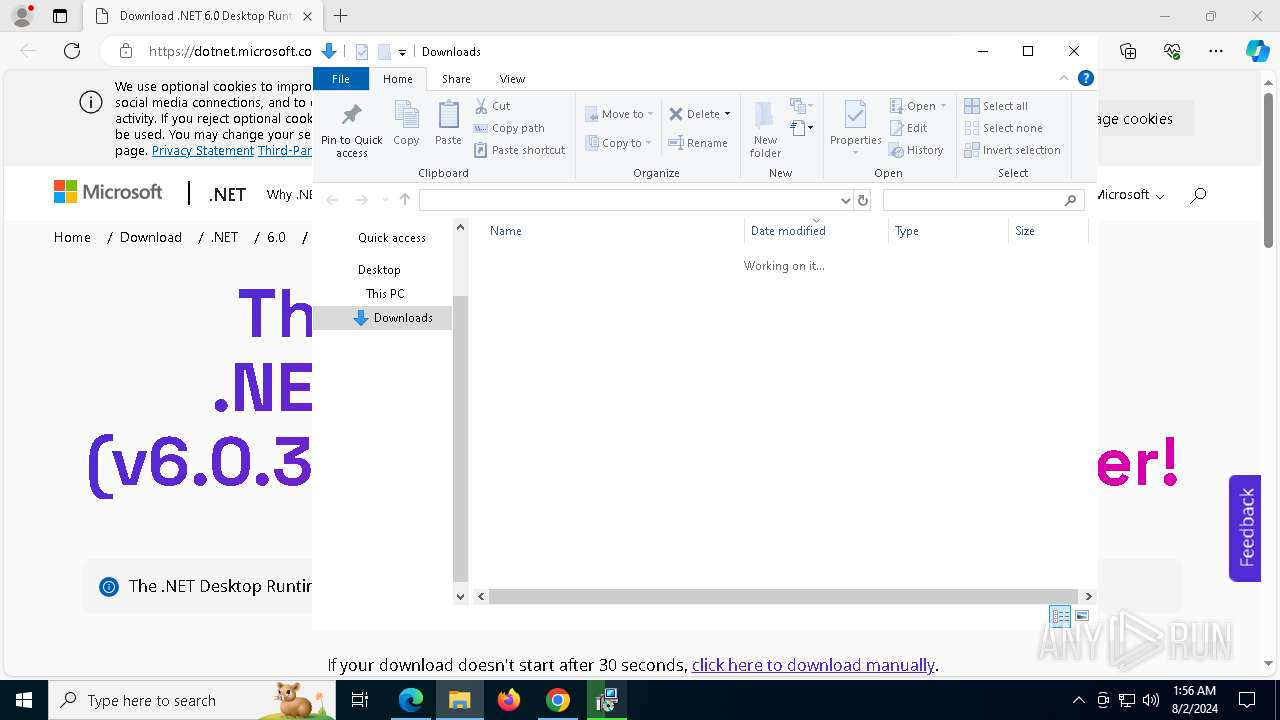Click Properties checkmark in Explorer title bar
Viewport: 1280px width, 720px height.
click(x=362, y=52)
